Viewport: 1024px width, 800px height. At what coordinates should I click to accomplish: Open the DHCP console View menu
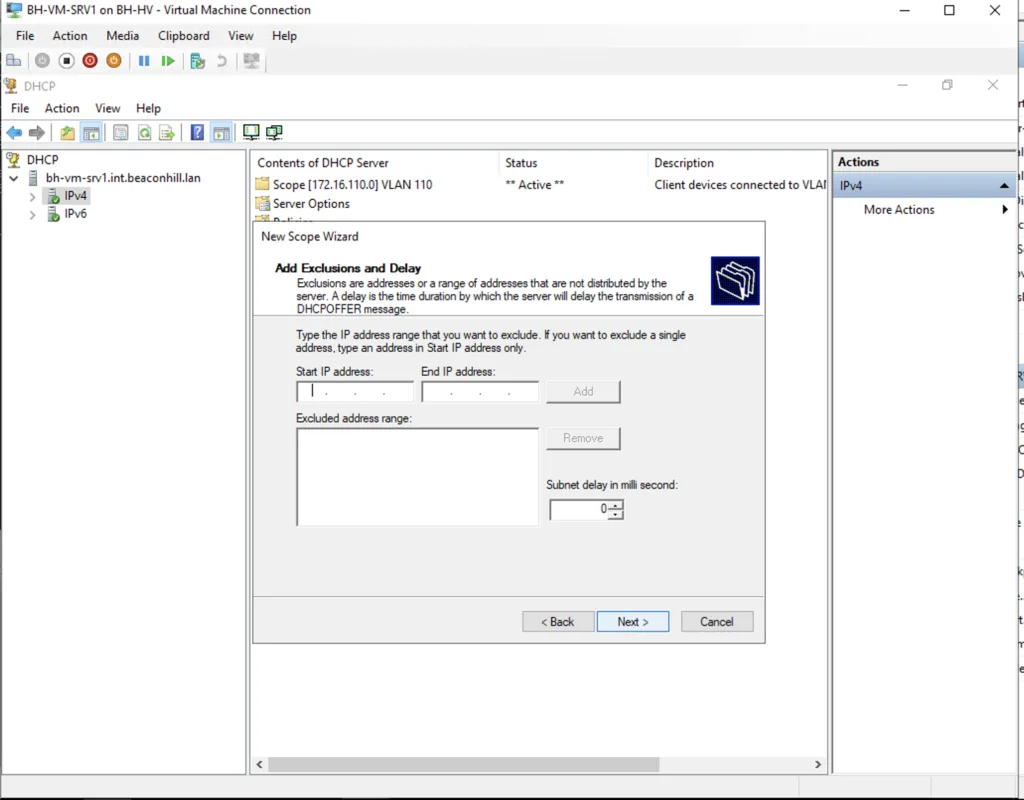tap(108, 108)
